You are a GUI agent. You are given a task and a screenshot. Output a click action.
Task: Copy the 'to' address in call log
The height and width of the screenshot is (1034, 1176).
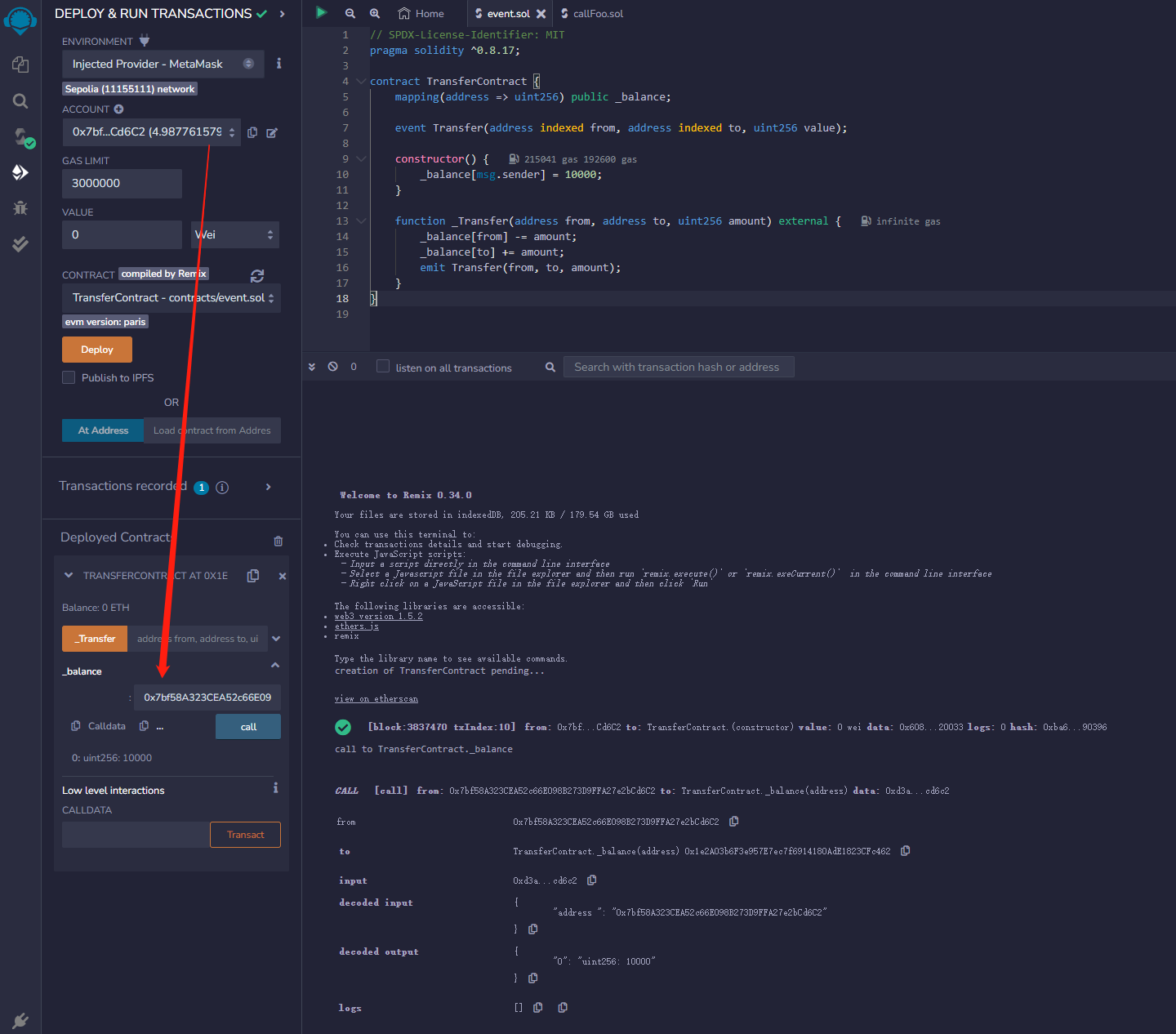[905, 850]
